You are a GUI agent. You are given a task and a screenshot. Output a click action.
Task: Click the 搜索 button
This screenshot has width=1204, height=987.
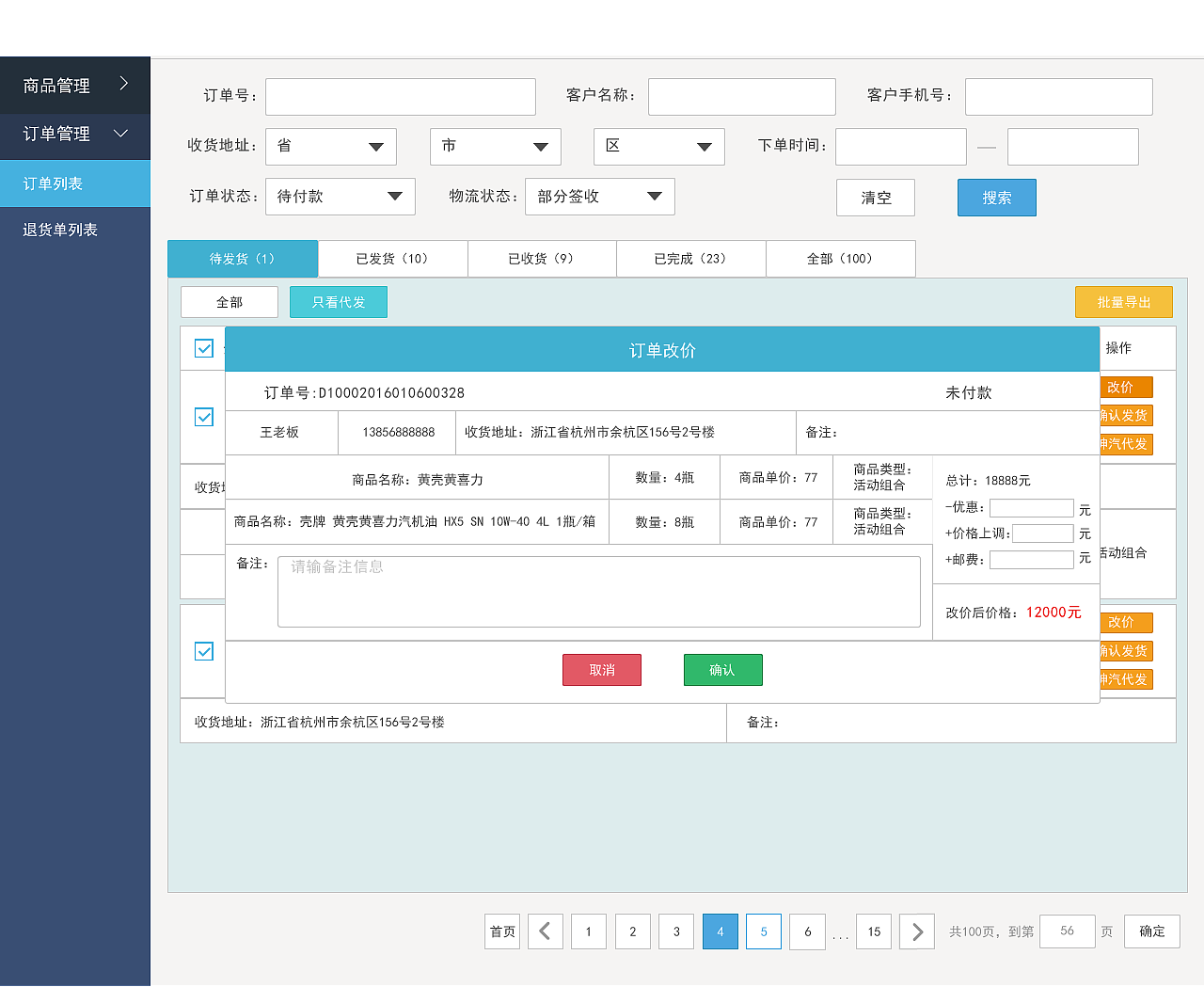point(997,198)
